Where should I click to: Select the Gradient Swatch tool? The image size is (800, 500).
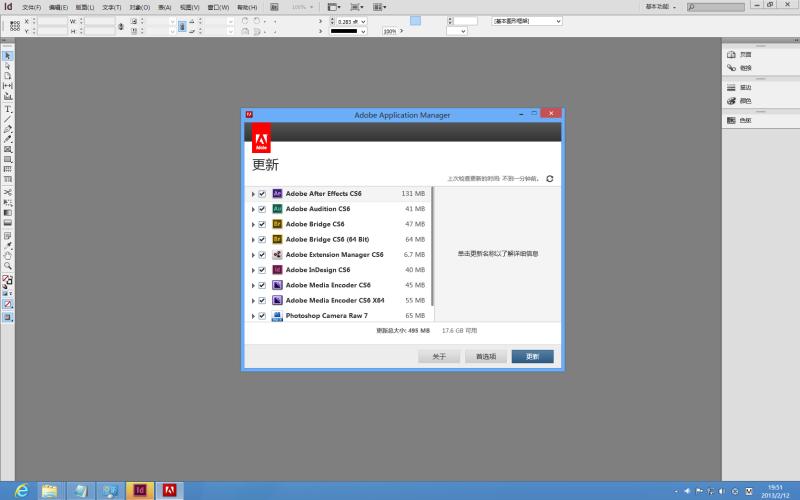[8, 213]
